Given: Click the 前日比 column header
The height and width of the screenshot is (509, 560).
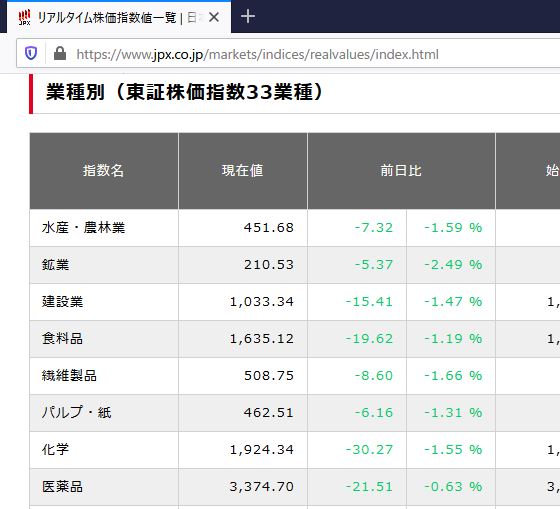Looking at the screenshot, I should click(401, 171).
